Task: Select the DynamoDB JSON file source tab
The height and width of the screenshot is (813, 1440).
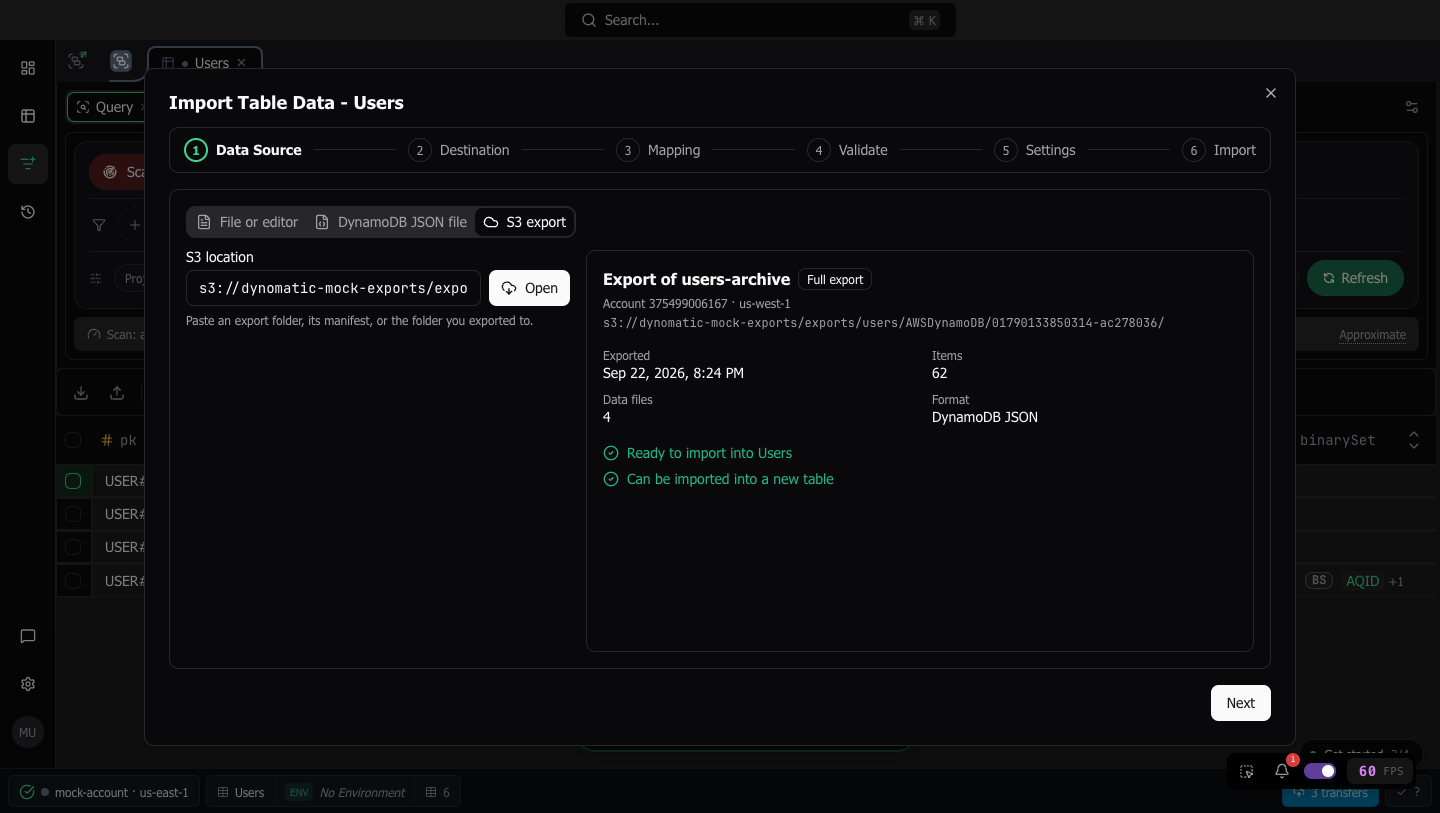Action: pos(390,222)
